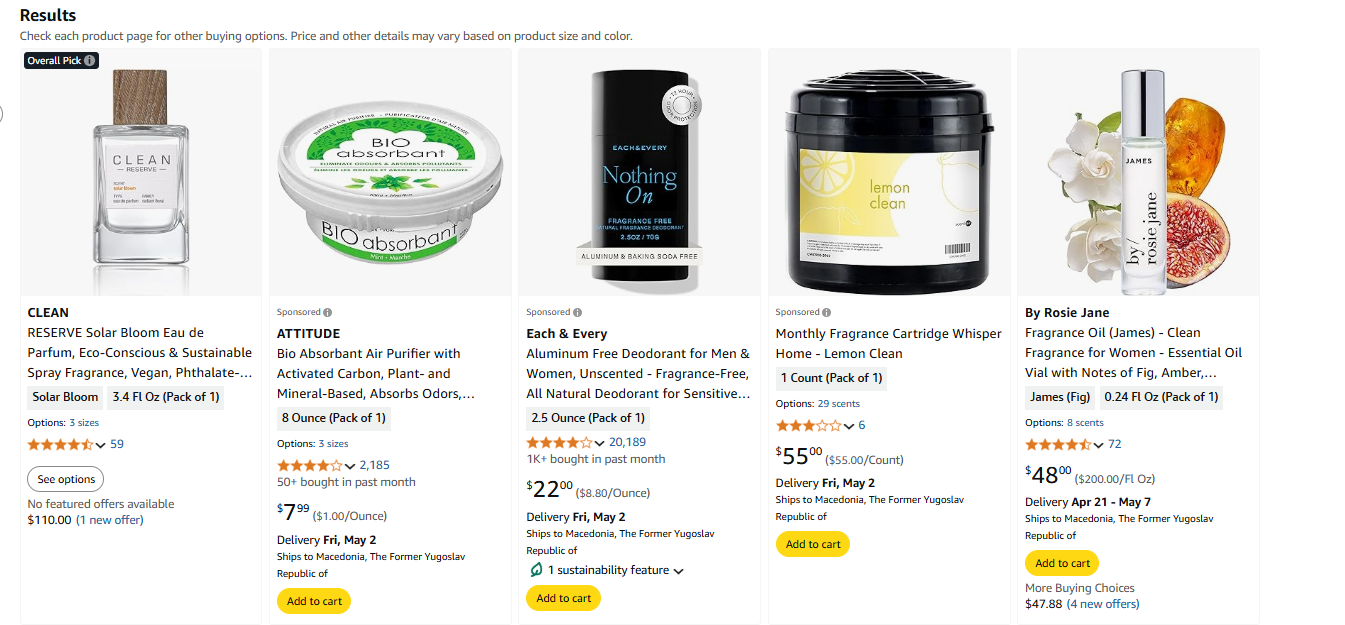Viewport: 1345px width, 625px height.
Task: Add Lemon Clean fragrance cartridge to cart
Action: [813, 544]
